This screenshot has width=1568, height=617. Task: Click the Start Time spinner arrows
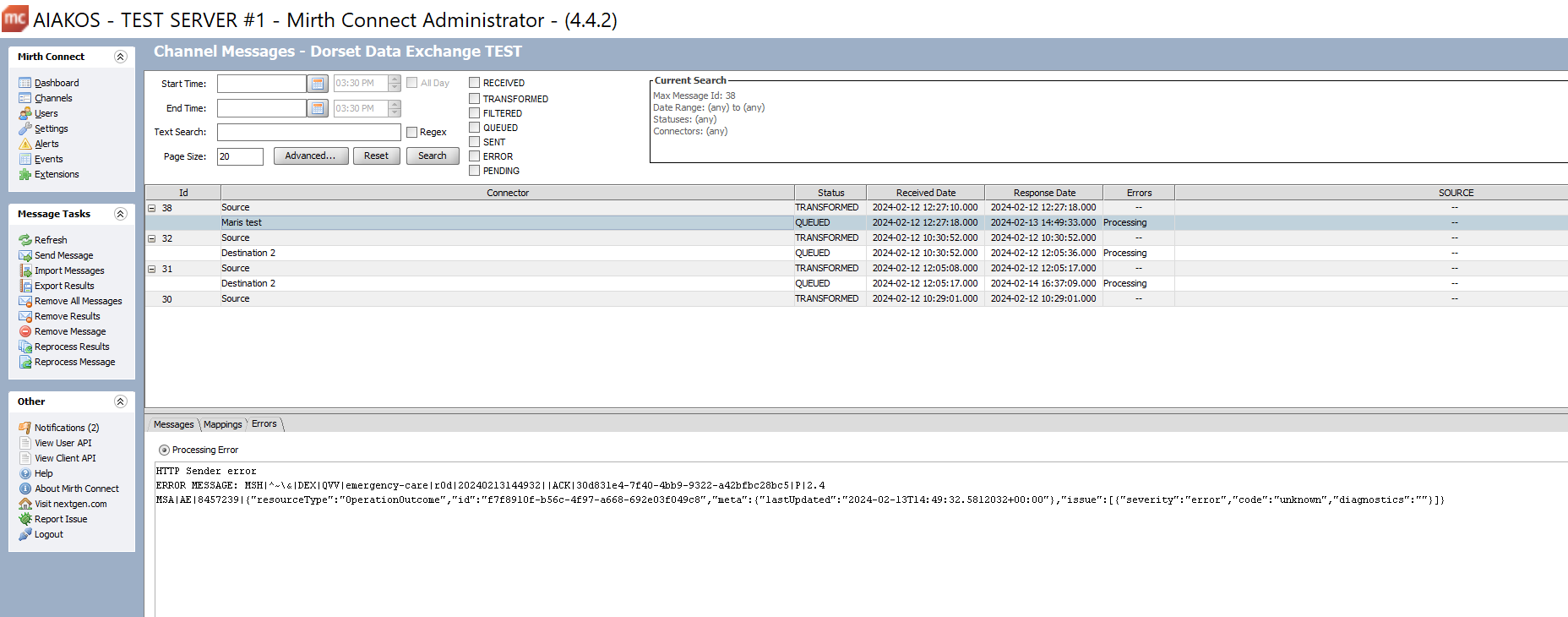[x=395, y=84]
